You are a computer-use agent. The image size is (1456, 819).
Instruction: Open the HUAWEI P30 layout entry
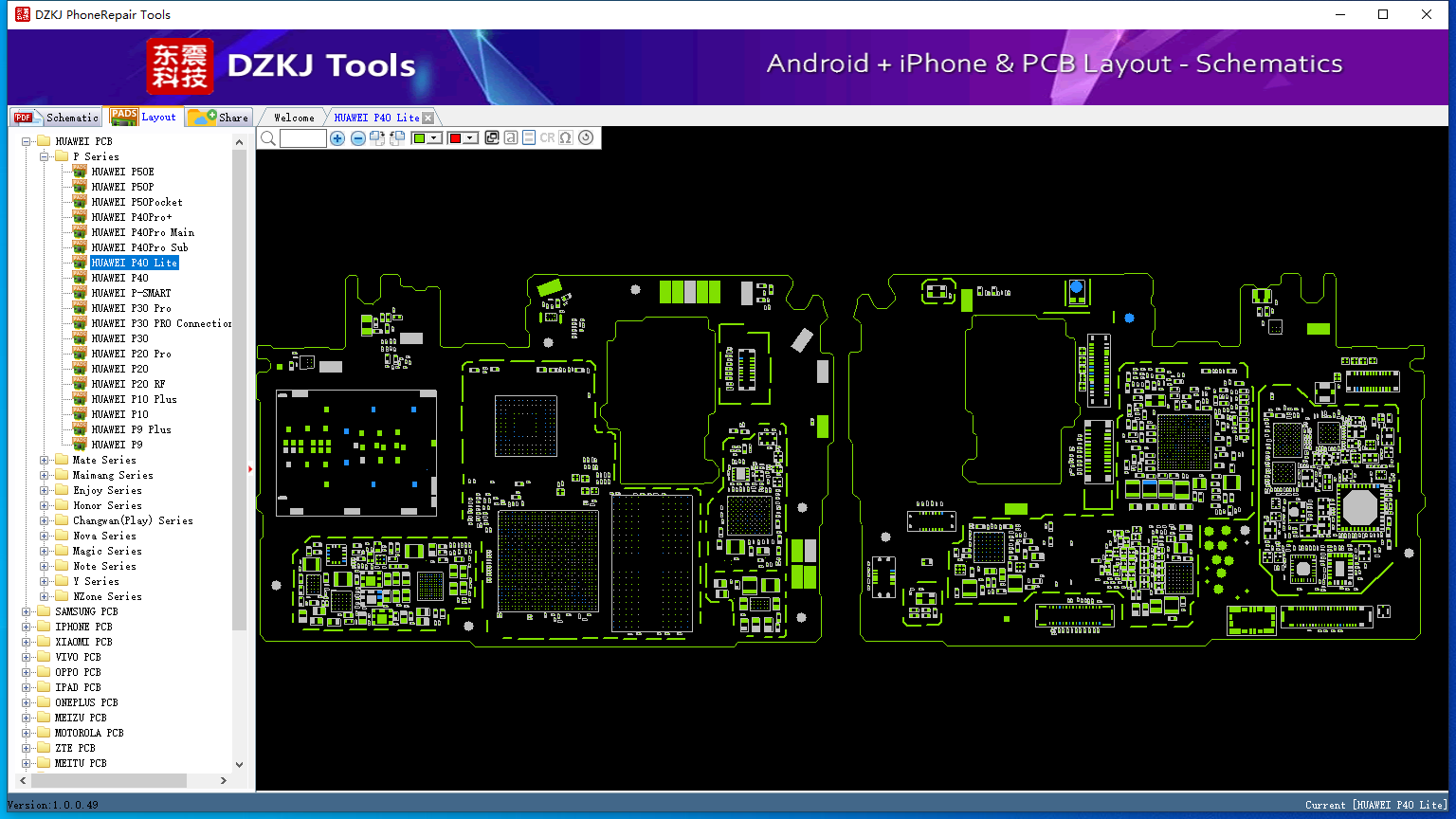(119, 338)
